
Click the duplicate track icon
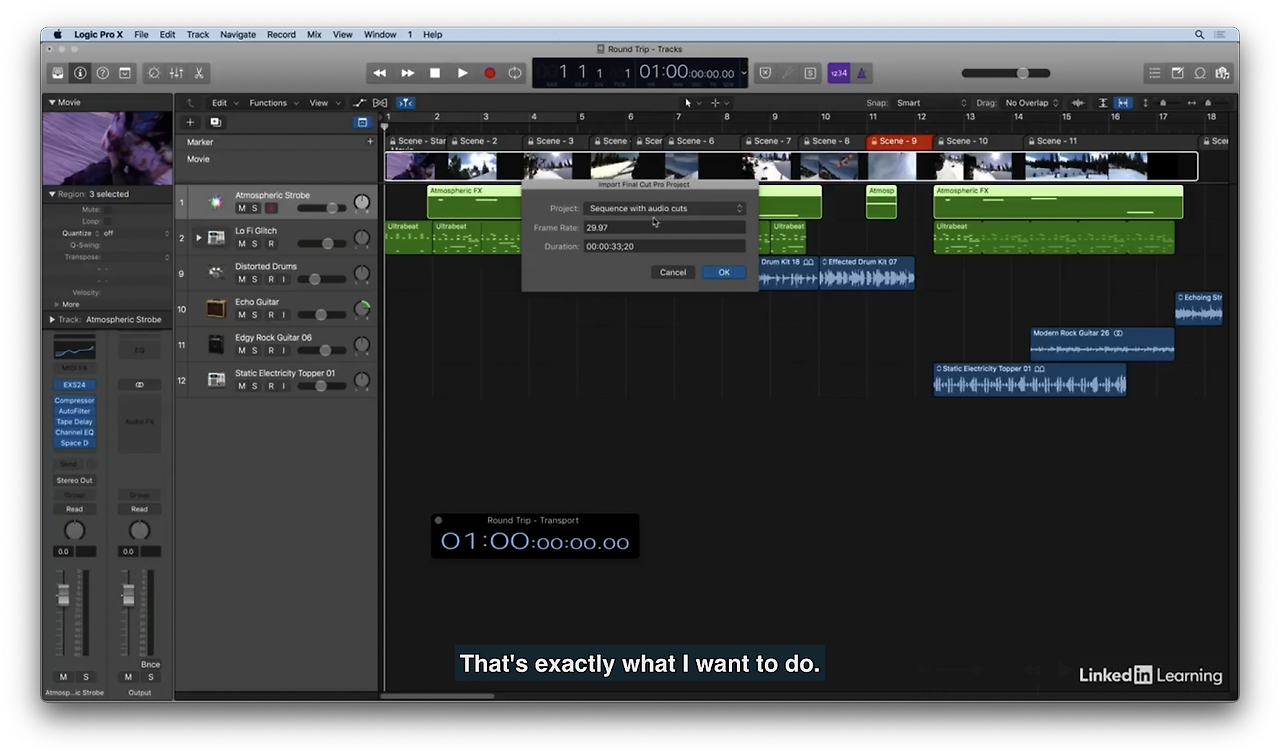[x=215, y=122]
